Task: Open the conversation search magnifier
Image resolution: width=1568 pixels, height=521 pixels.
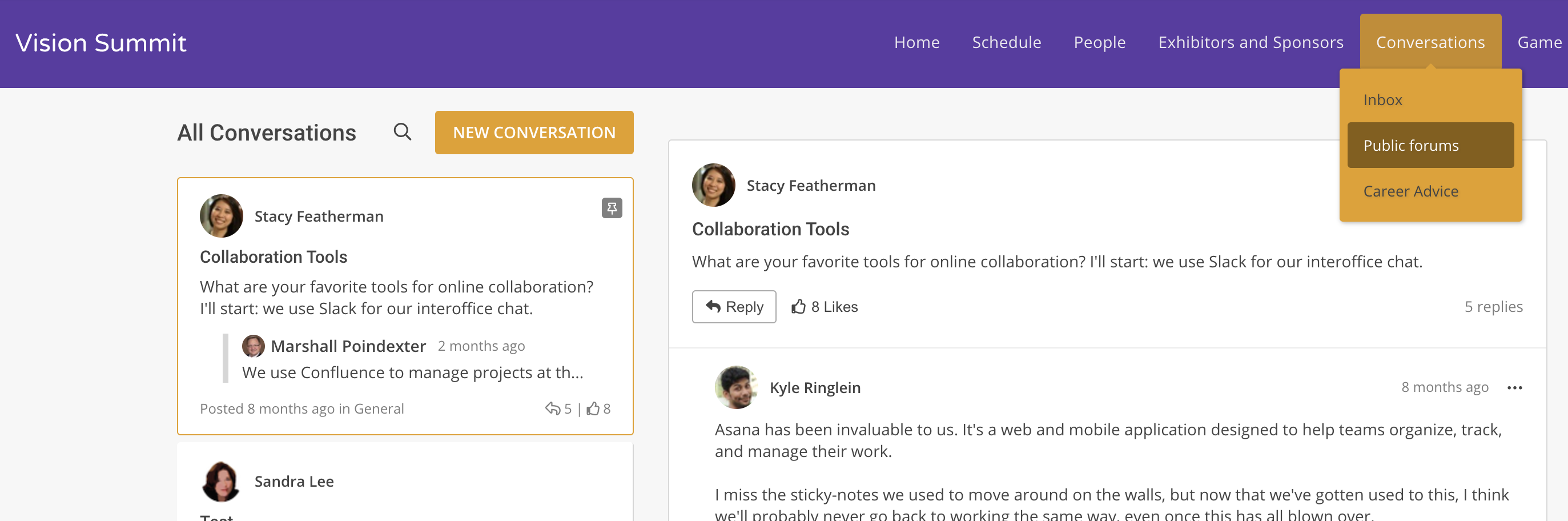Action: point(403,131)
